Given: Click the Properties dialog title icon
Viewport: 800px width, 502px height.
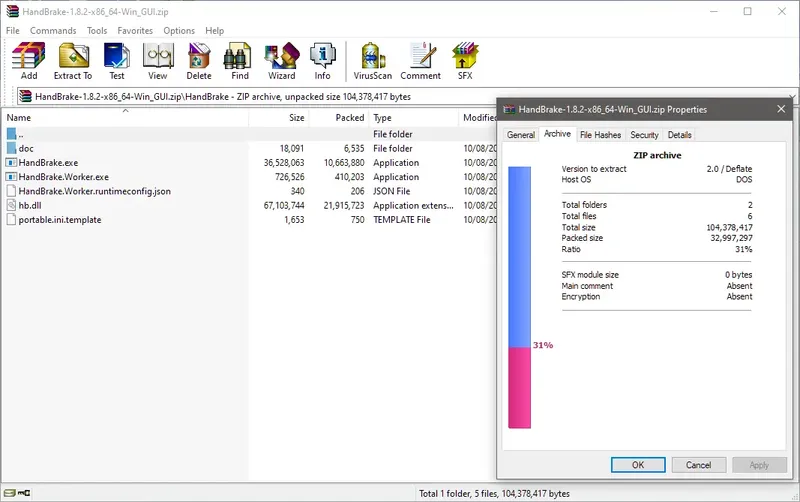Looking at the screenshot, I should [x=509, y=109].
